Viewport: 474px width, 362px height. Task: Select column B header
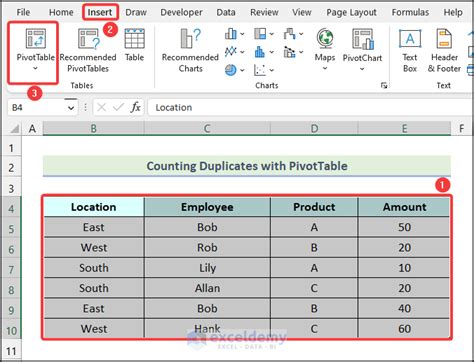(x=94, y=128)
